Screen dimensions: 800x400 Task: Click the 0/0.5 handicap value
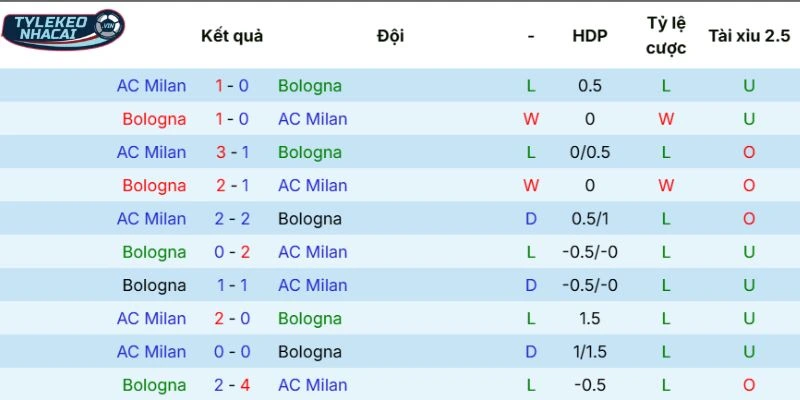[590, 152]
